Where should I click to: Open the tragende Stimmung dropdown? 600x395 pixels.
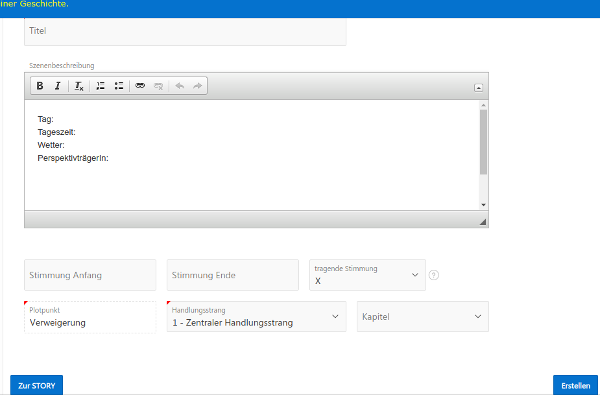367,275
